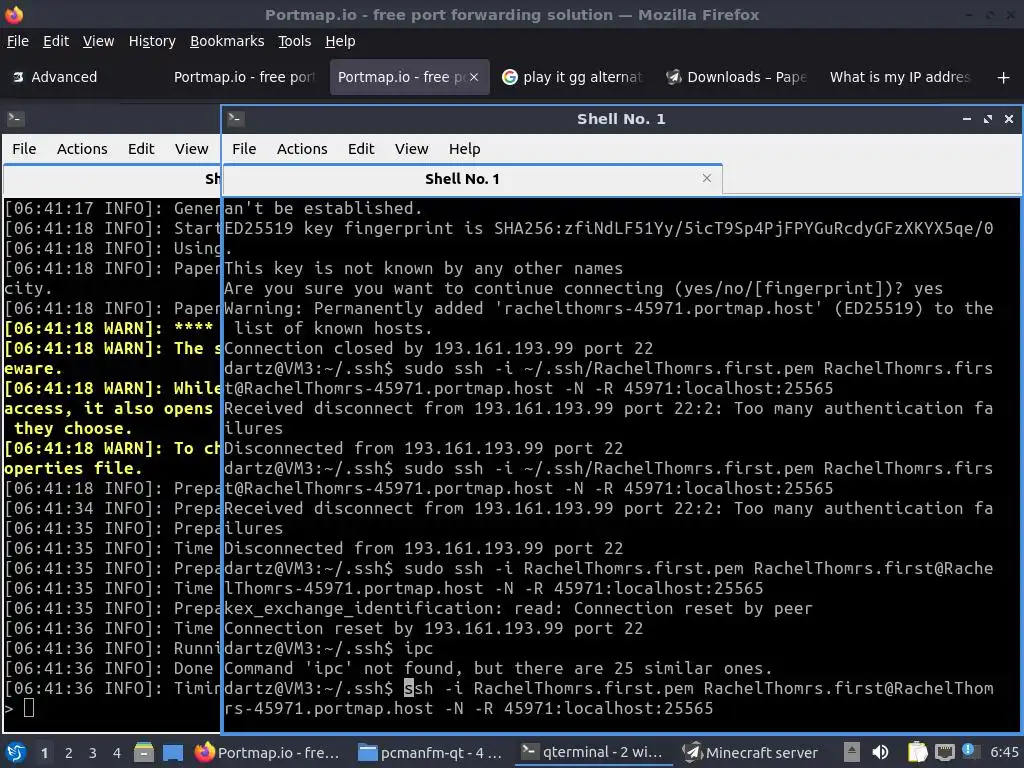Open the Firefox View menu

click(x=98, y=41)
